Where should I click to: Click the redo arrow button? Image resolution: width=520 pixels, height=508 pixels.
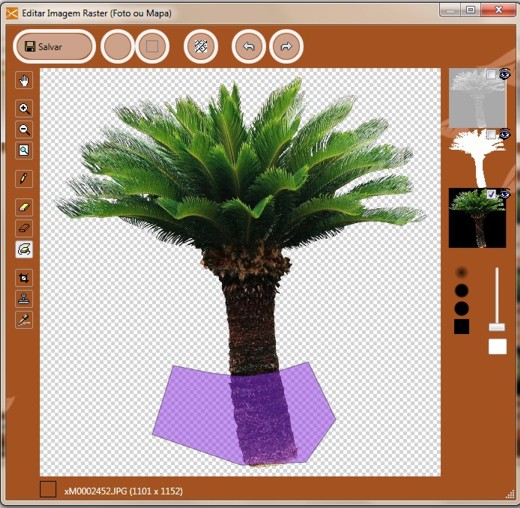pos(286,46)
